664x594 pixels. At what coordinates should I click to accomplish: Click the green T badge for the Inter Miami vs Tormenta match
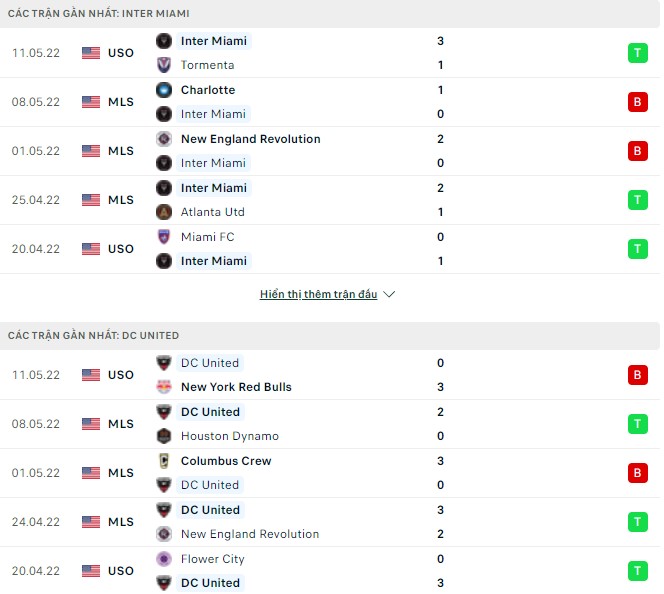(636, 53)
